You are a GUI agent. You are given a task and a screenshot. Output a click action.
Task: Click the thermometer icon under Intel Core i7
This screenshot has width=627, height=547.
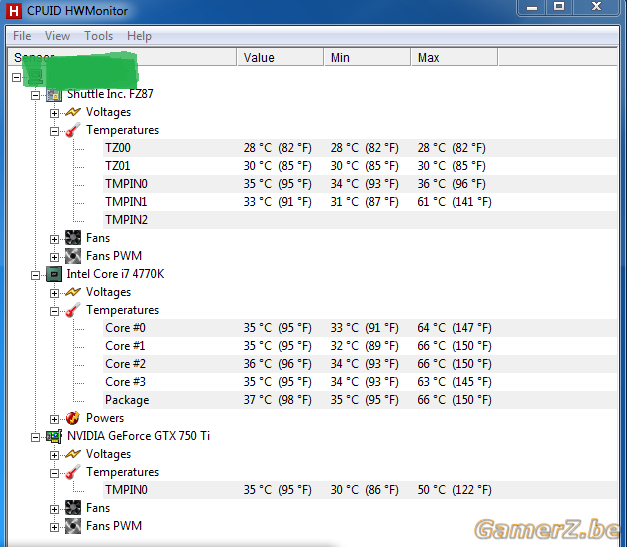click(x=73, y=310)
